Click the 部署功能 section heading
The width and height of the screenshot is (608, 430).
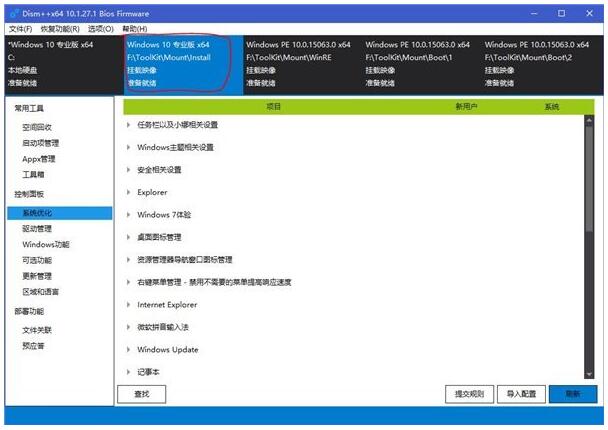[29, 311]
